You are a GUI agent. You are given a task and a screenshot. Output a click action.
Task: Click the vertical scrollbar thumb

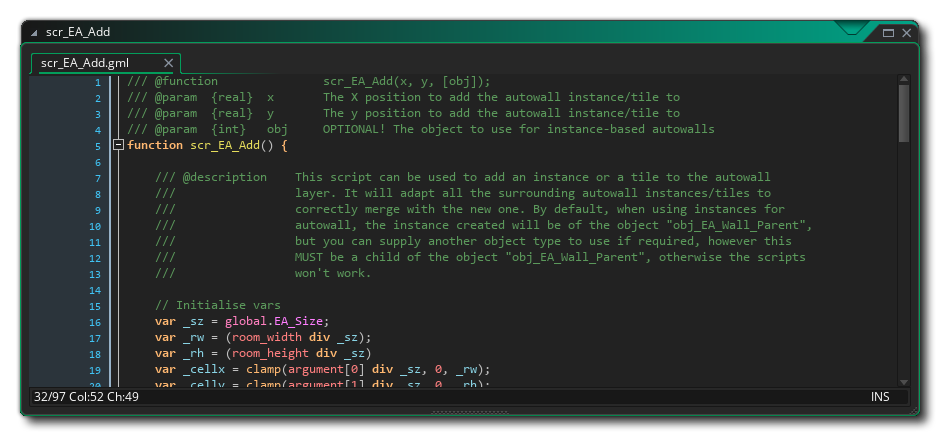903,113
